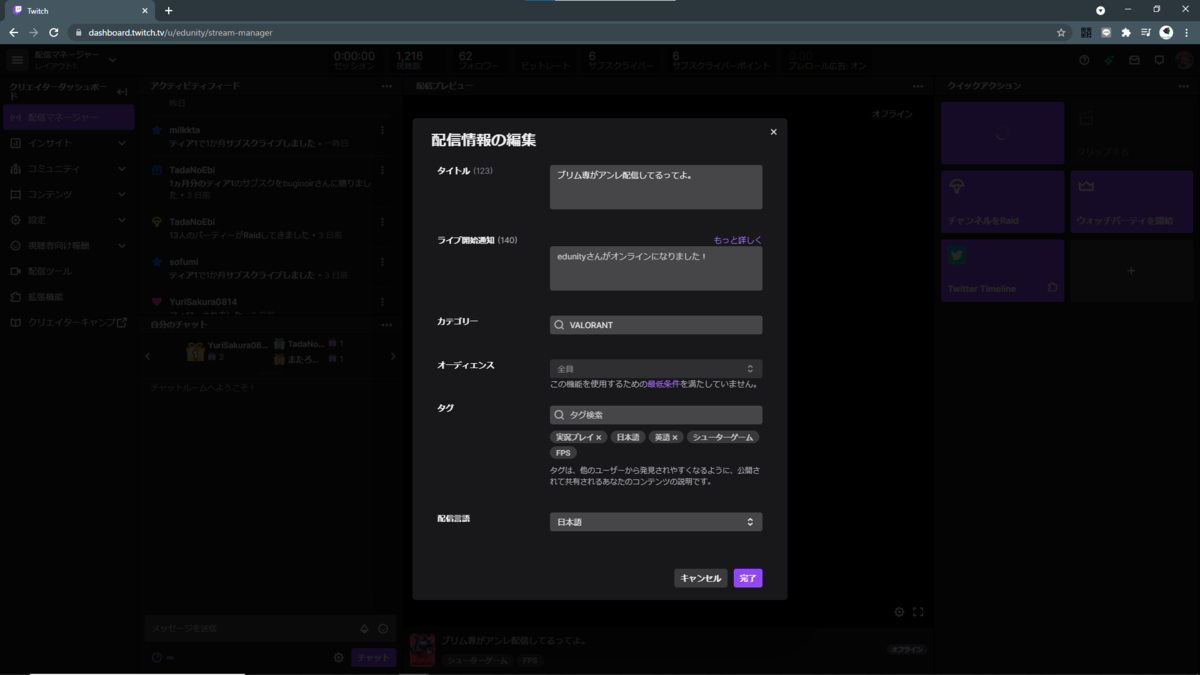Viewport: 1200px width, 675px height.
Task: Open the 最低条件 link
Action: (665, 384)
